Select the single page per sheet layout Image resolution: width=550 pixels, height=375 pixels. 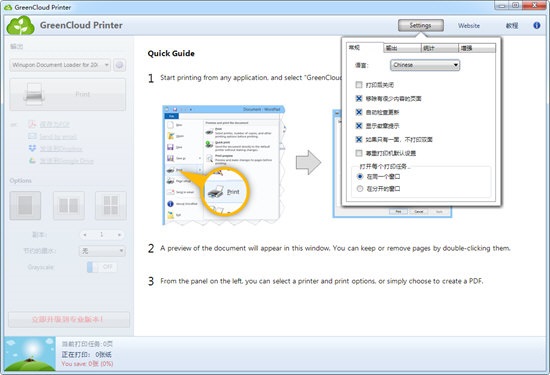pos(25,206)
